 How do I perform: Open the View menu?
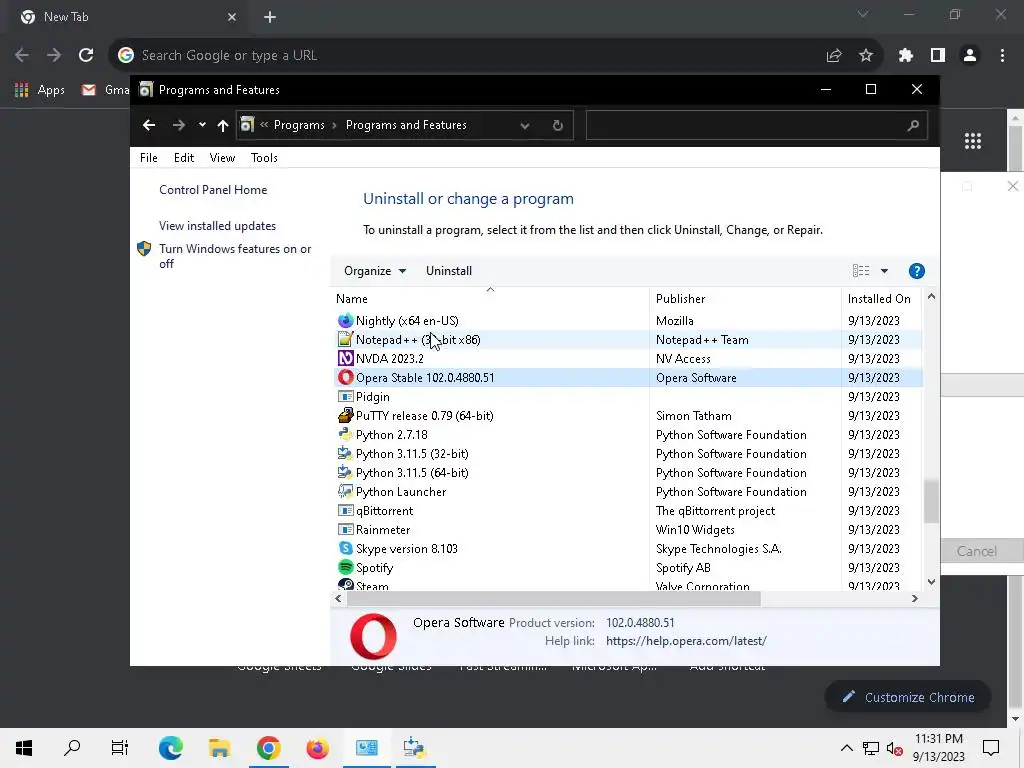pyautogui.click(x=222, y=158)
